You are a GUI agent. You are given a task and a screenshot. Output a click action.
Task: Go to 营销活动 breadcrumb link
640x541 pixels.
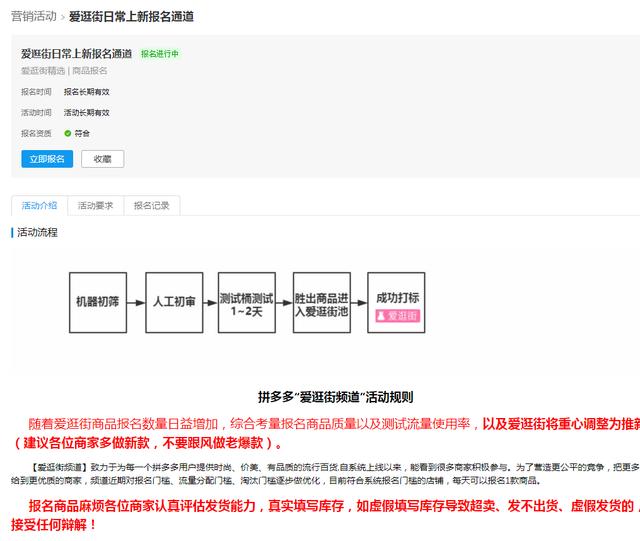point(34,16)
